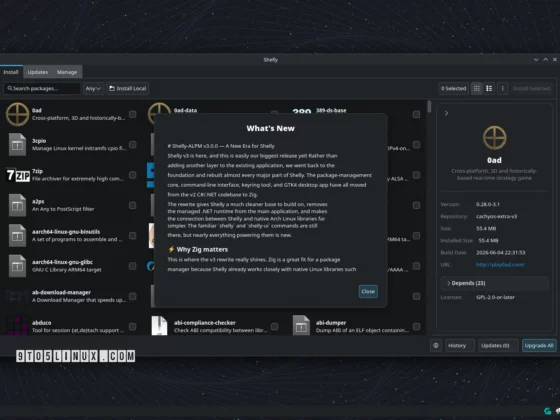Click the abi-dumper package icon
This screenshot has height=420, width=560.
click(x=301, y=325)
